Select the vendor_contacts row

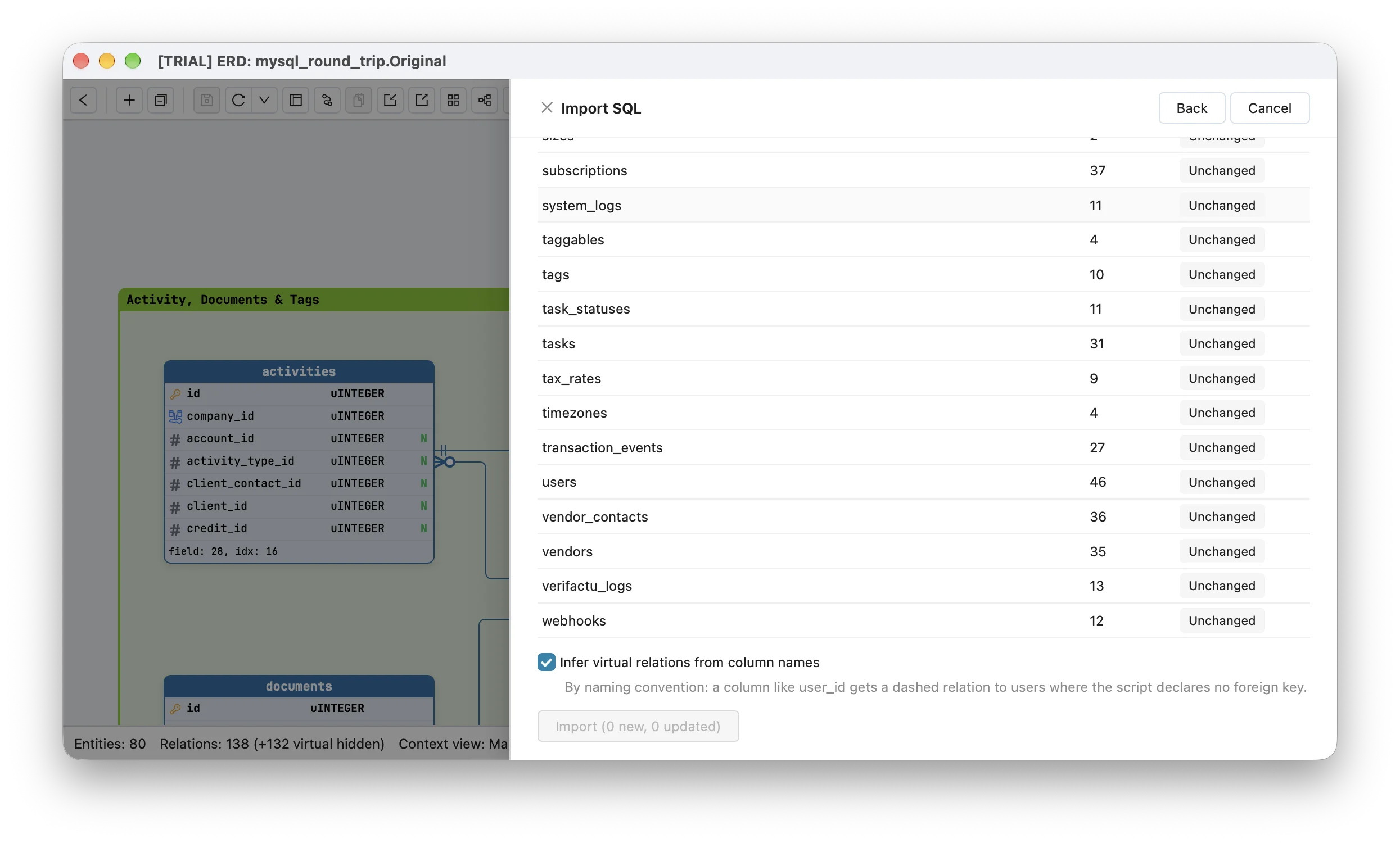tap(923, 516)
